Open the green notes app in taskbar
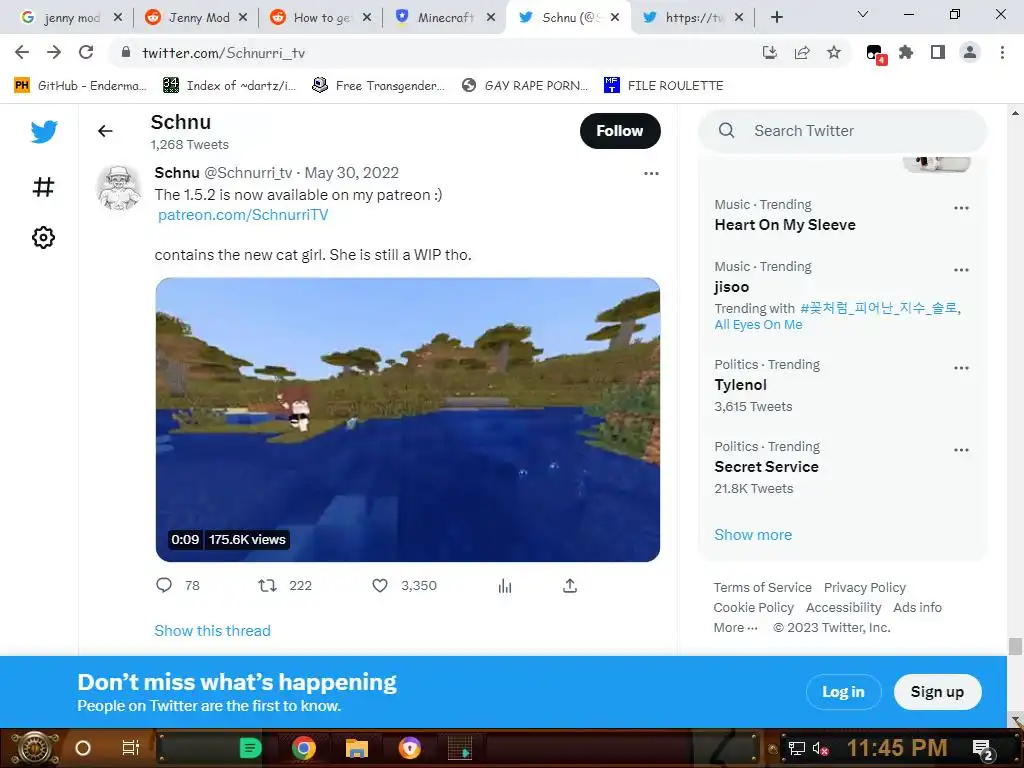Viewport: 1024px width, 768px height. click(x=250, y=748)
